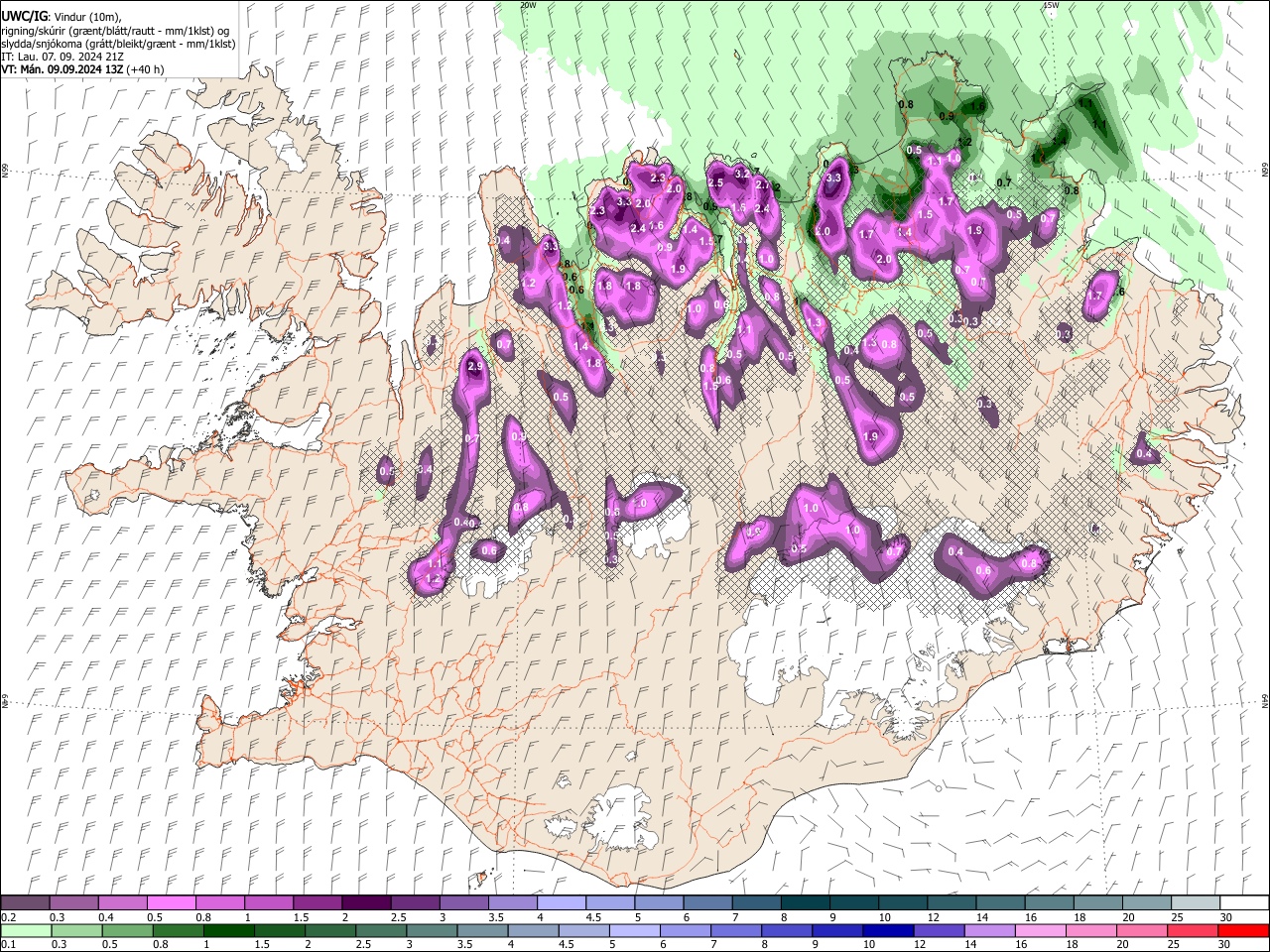Click the upper legend swatch between 1.5 and 2
Screen dimensions: 1270x952
(317, 903)
